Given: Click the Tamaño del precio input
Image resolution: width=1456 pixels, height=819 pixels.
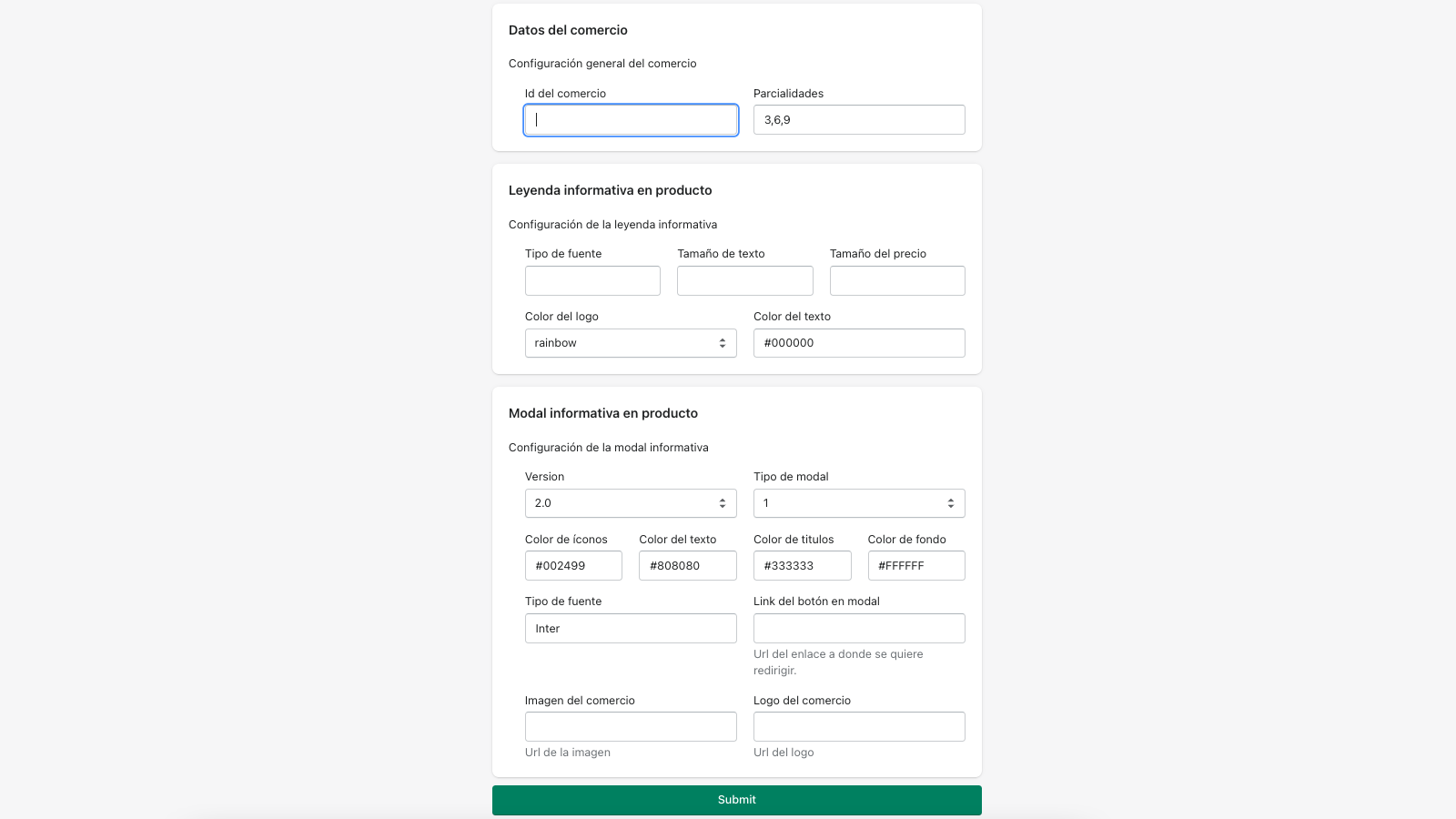Looking at the screenshot, I should coord(897,281).
